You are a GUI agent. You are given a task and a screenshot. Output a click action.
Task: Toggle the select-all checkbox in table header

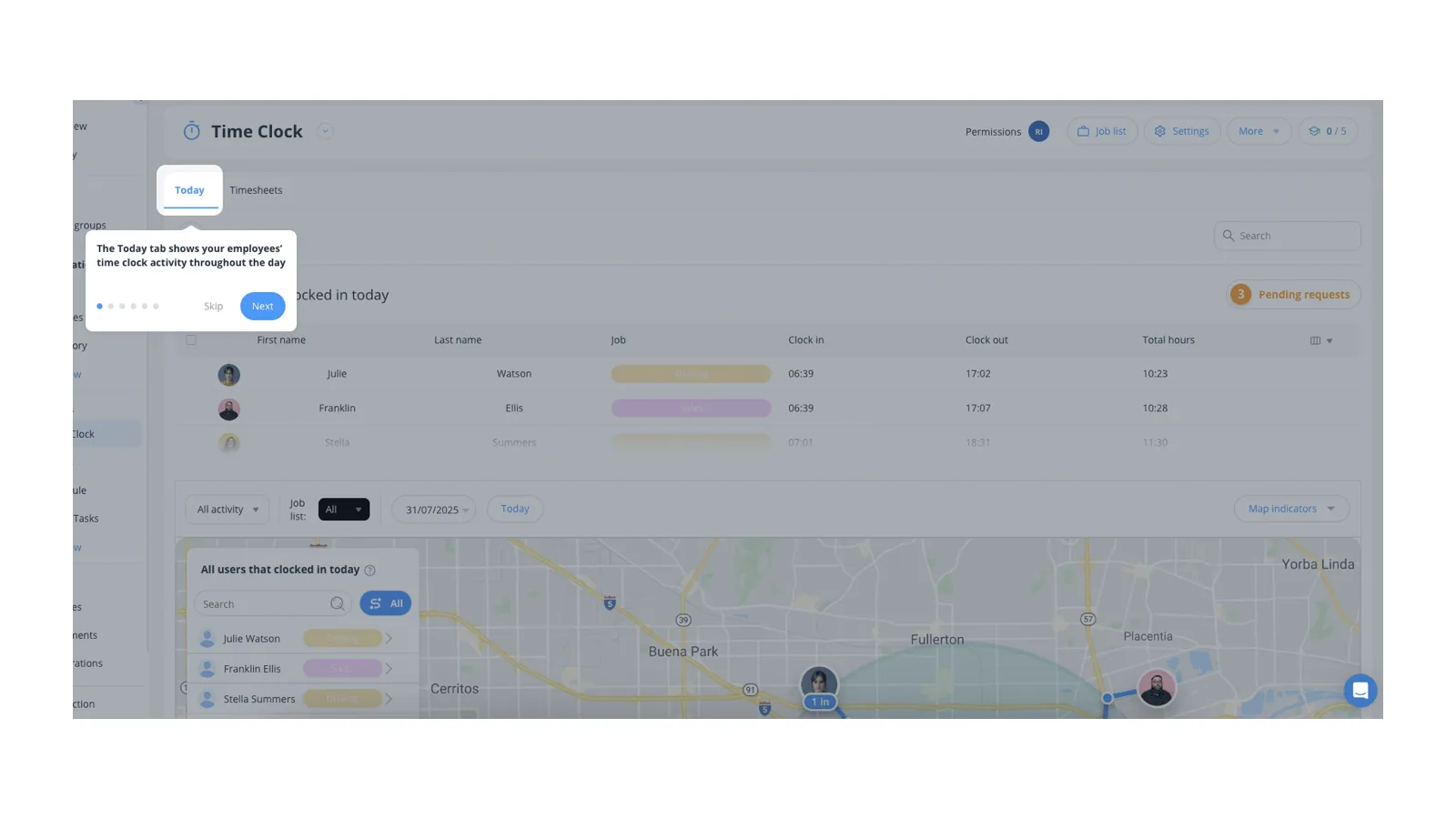[191, 339]
